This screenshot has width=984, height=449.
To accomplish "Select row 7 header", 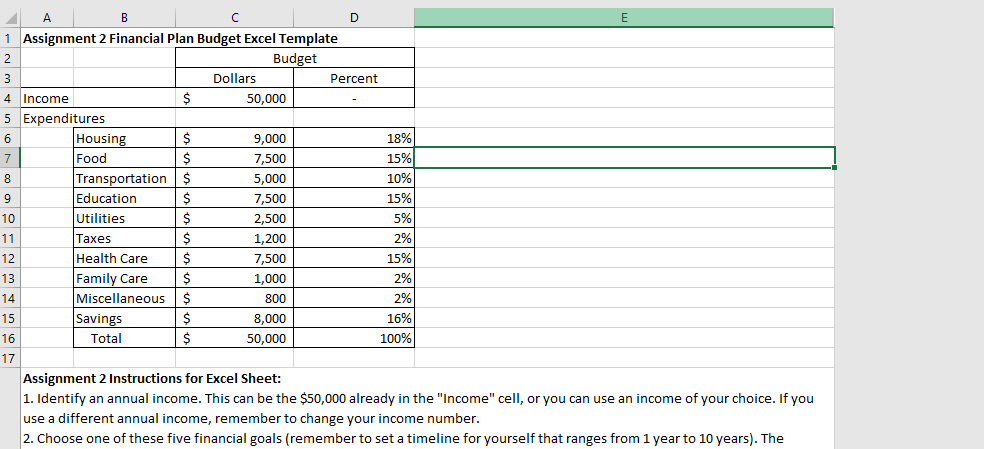I will pos(10,158).
